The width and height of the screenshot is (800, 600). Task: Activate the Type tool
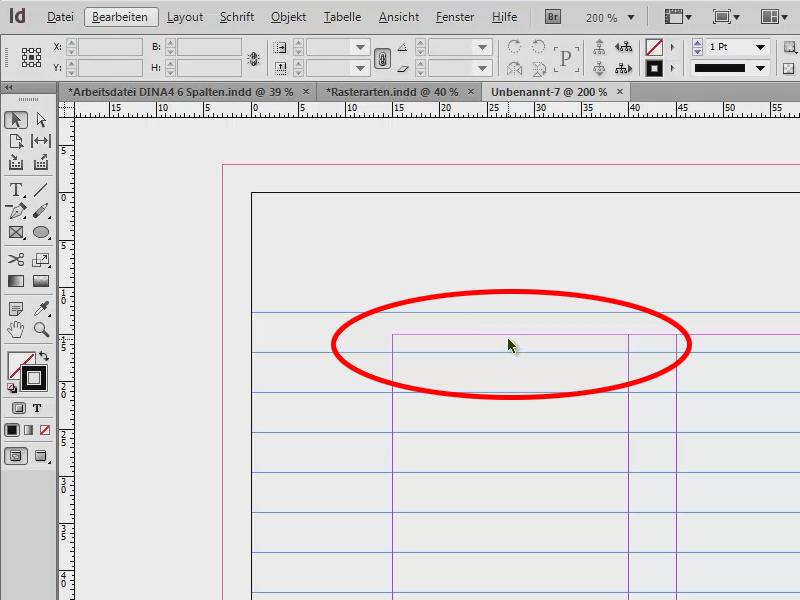[x=15, y=188]
